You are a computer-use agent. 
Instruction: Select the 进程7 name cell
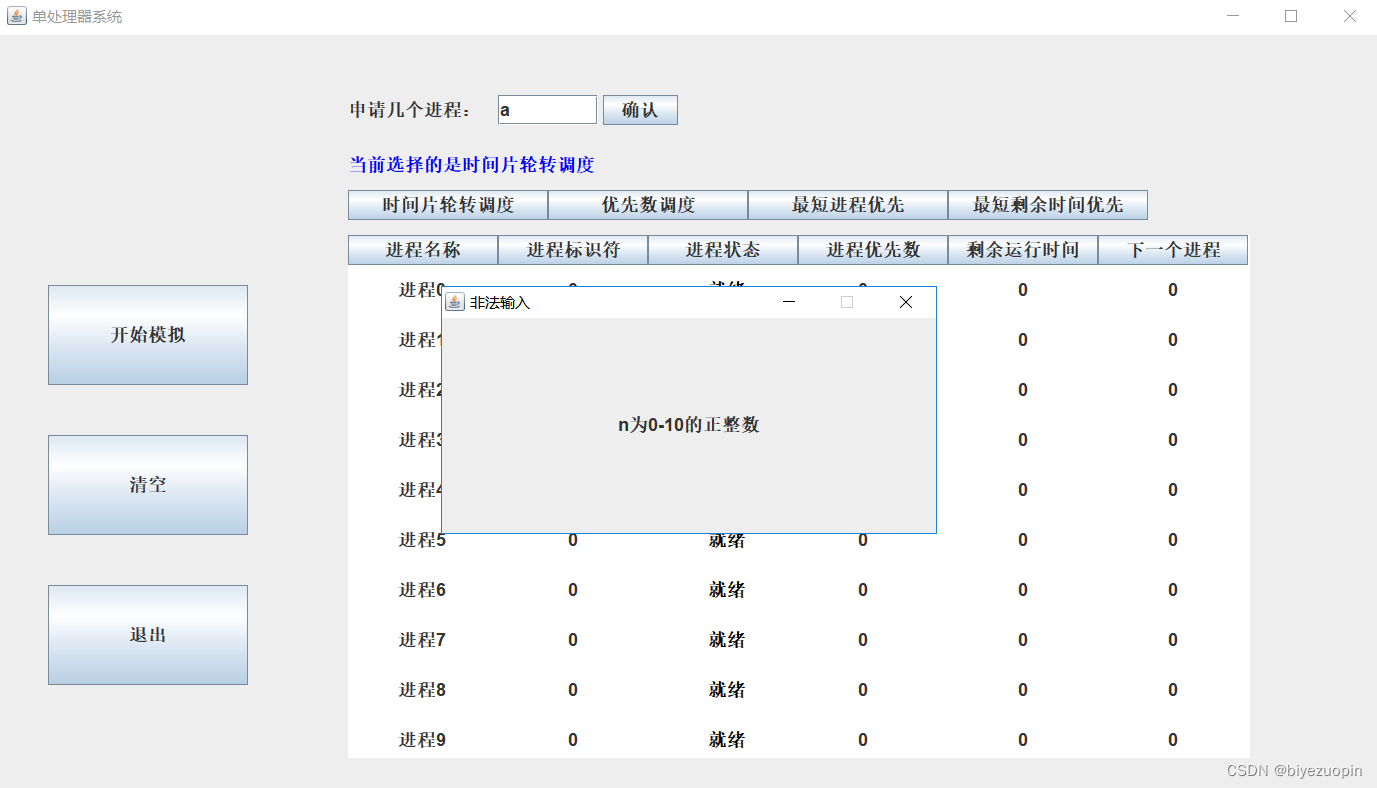pyautogui.click(x=422, y=640)
